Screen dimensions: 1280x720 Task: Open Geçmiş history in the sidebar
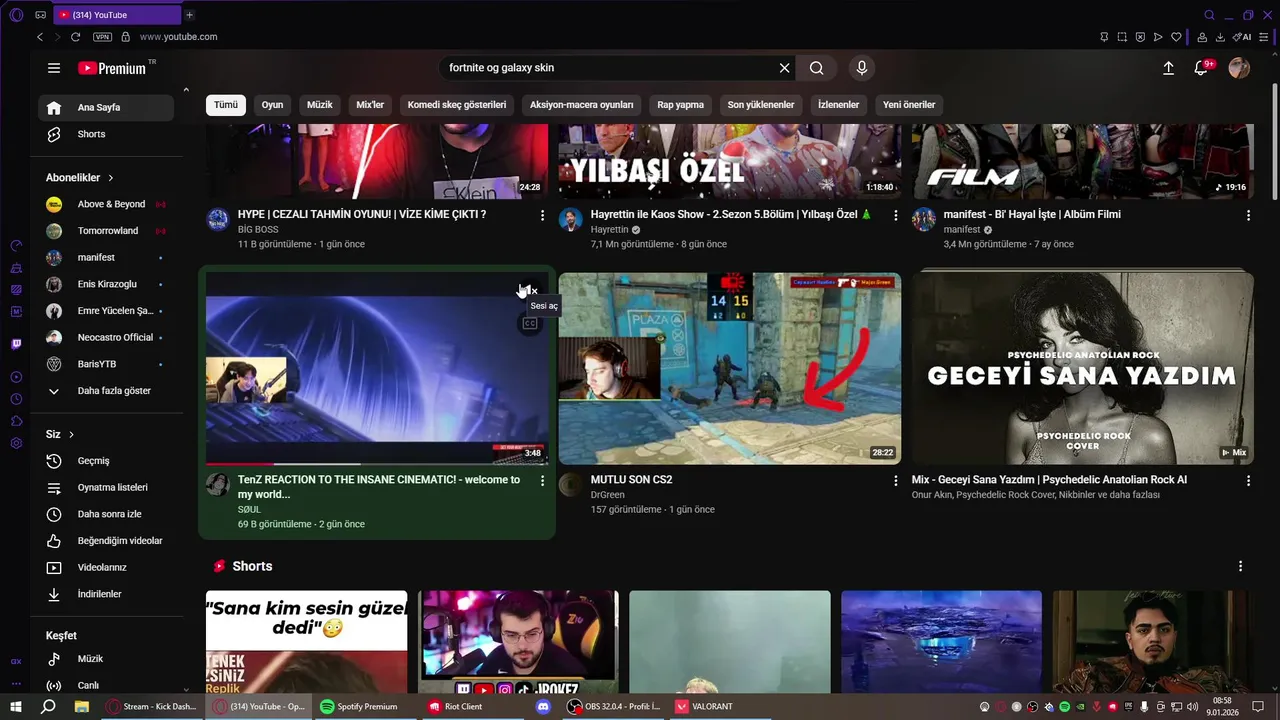tap(106, 461)
